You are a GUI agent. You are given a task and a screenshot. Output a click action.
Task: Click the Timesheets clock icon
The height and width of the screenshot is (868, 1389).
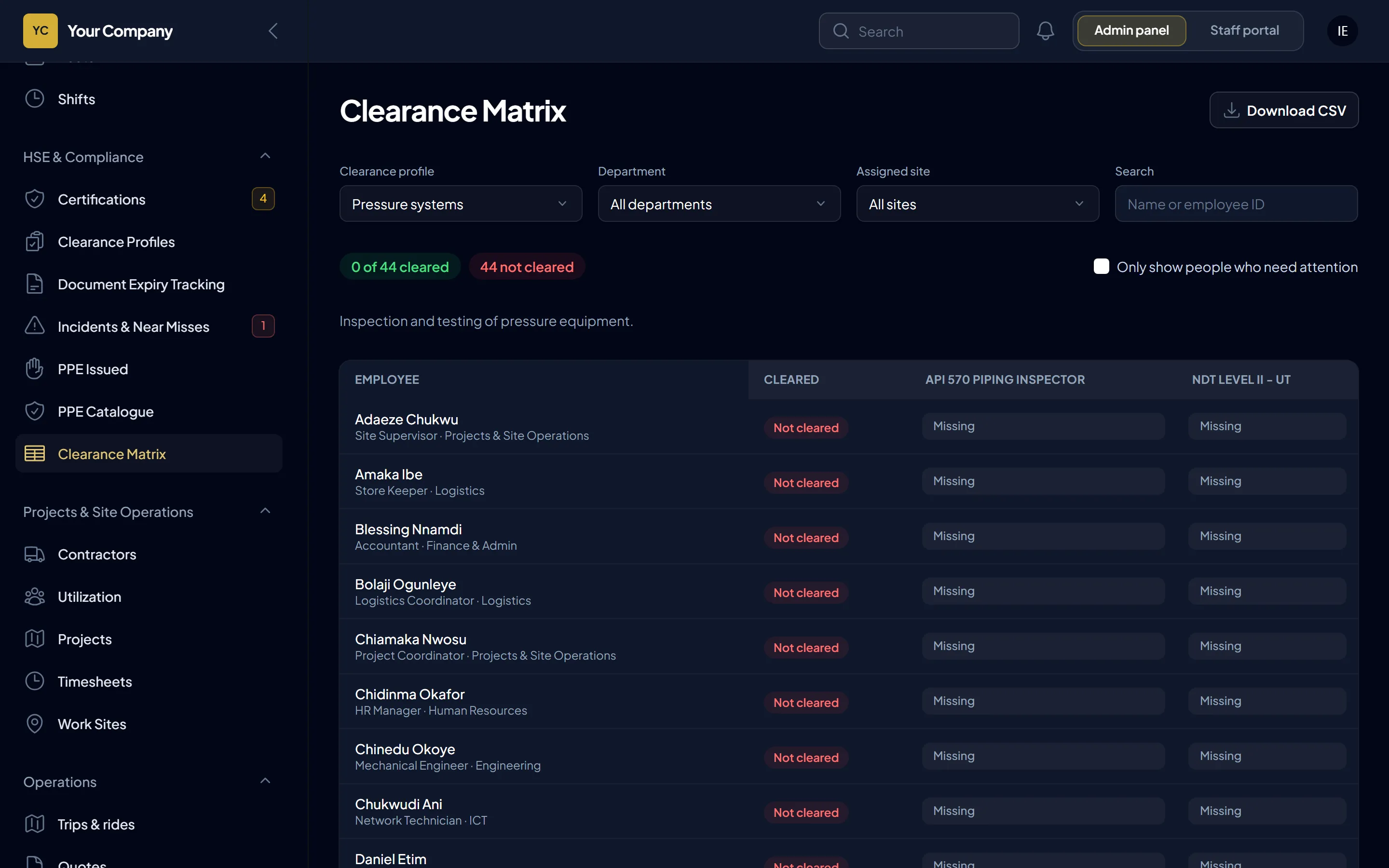point(34,681)
